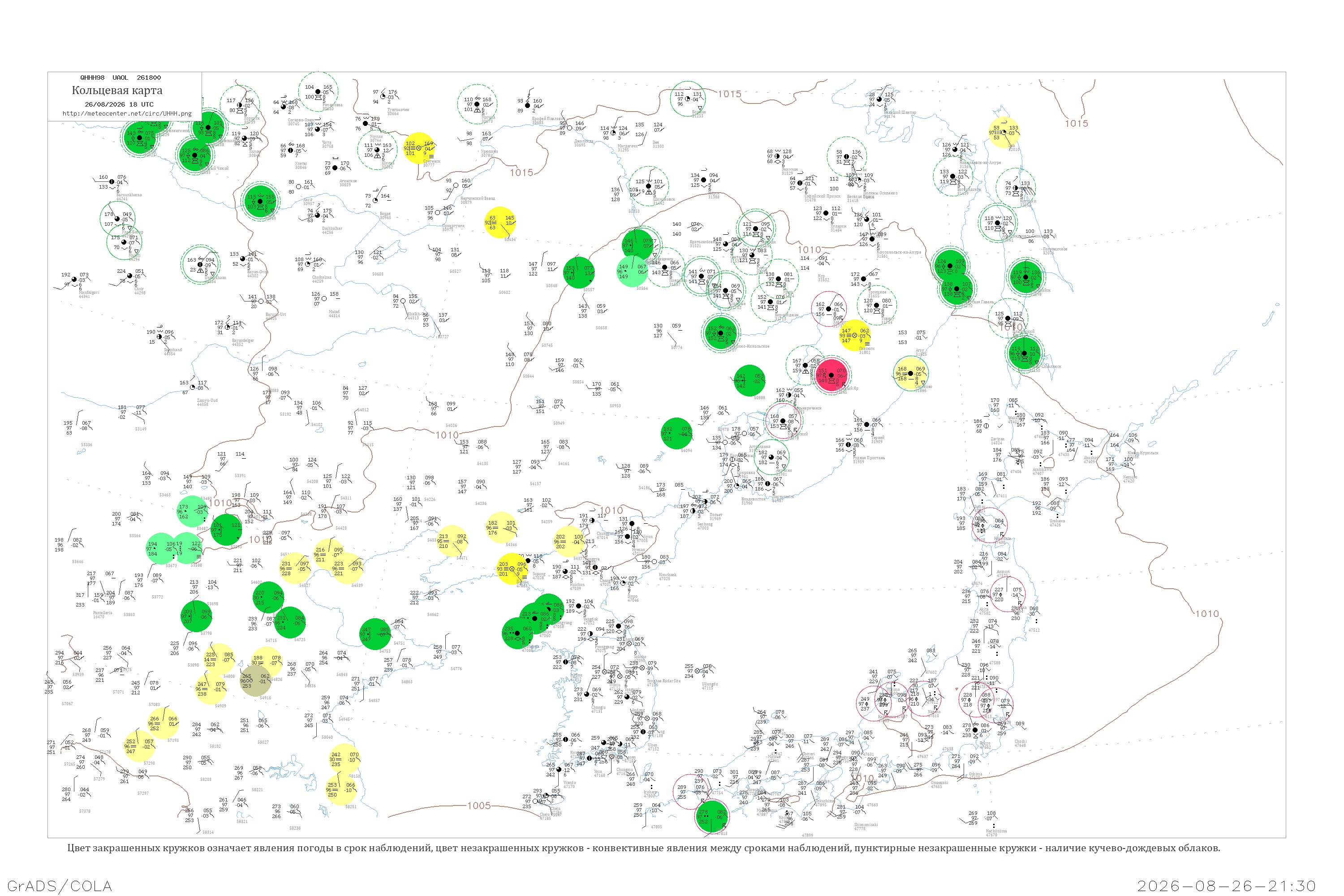Click the red filled station circle at Красный Яр

click(831, 375)
